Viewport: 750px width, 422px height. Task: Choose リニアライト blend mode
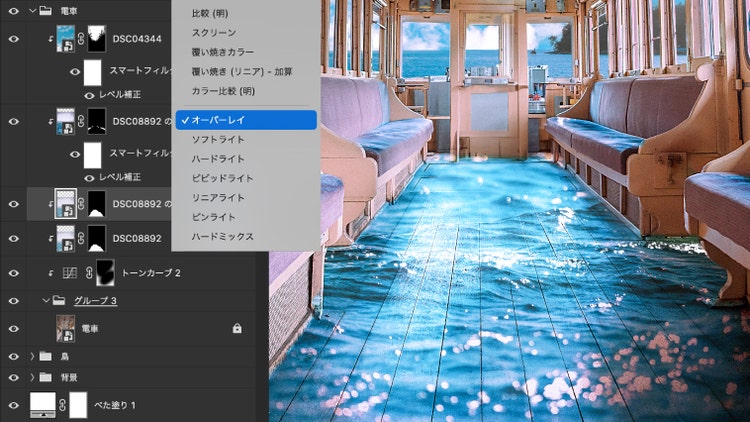pos(218,198)
